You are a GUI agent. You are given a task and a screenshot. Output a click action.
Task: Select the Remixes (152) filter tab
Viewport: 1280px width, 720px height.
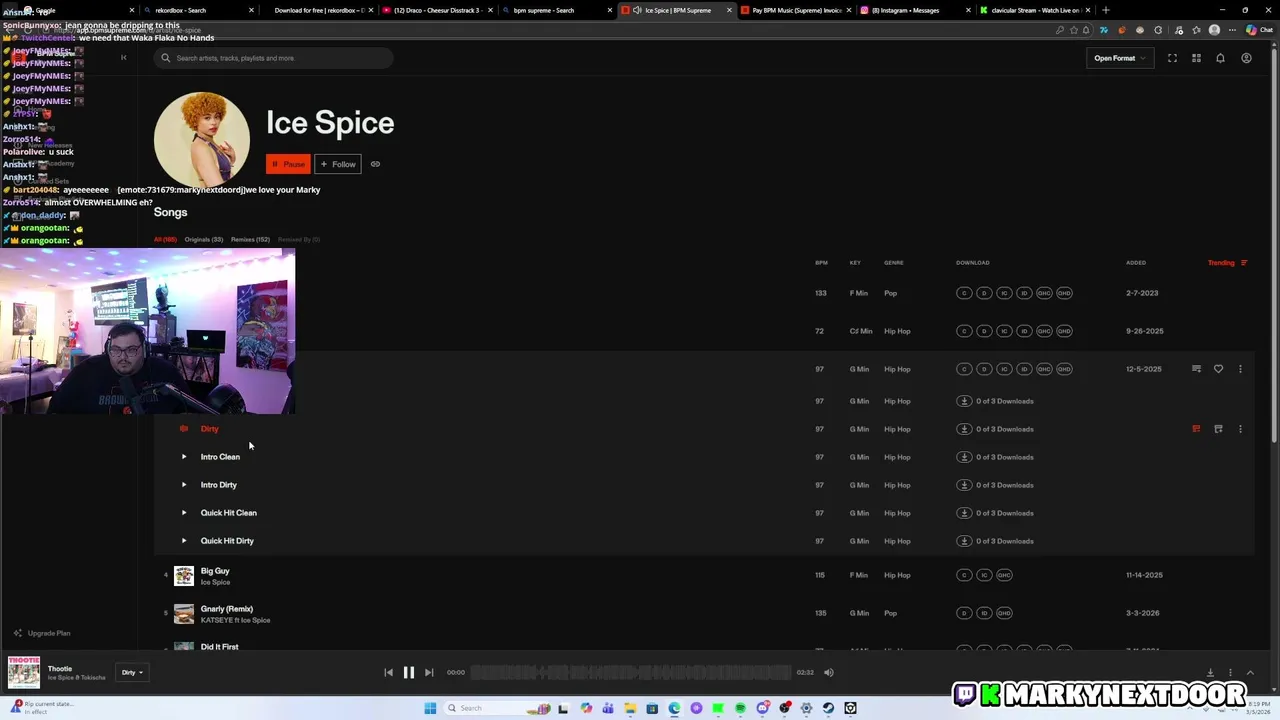pyautogui.click(x=250, y=240)
